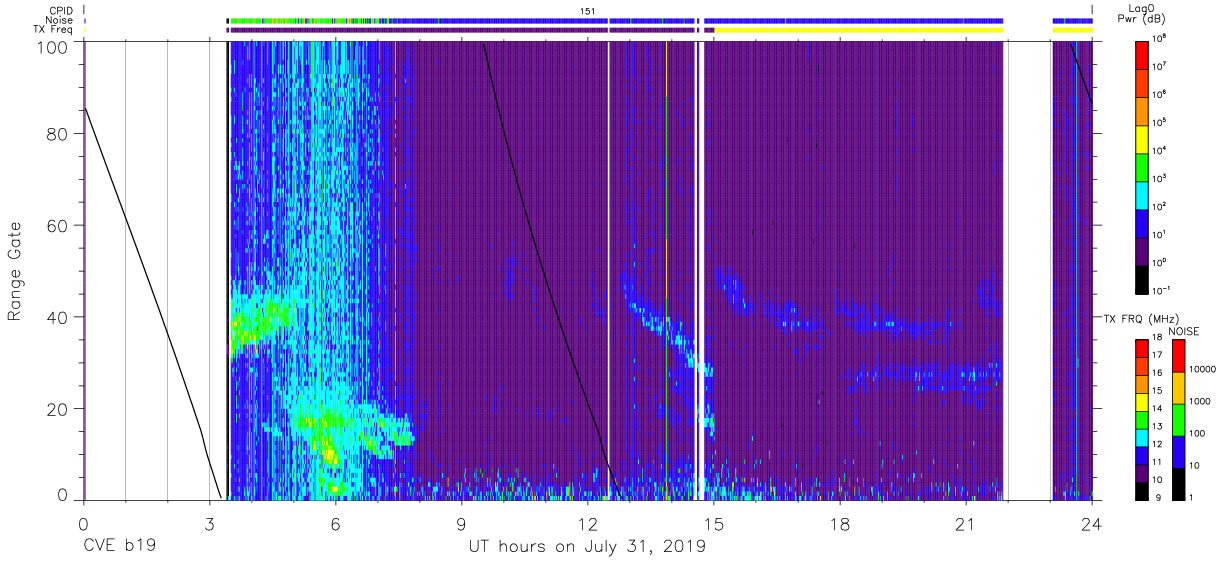Select the blue segment of NOISE colorbar
This screenshot has width=1228, height=567.
click(1178, 451)
